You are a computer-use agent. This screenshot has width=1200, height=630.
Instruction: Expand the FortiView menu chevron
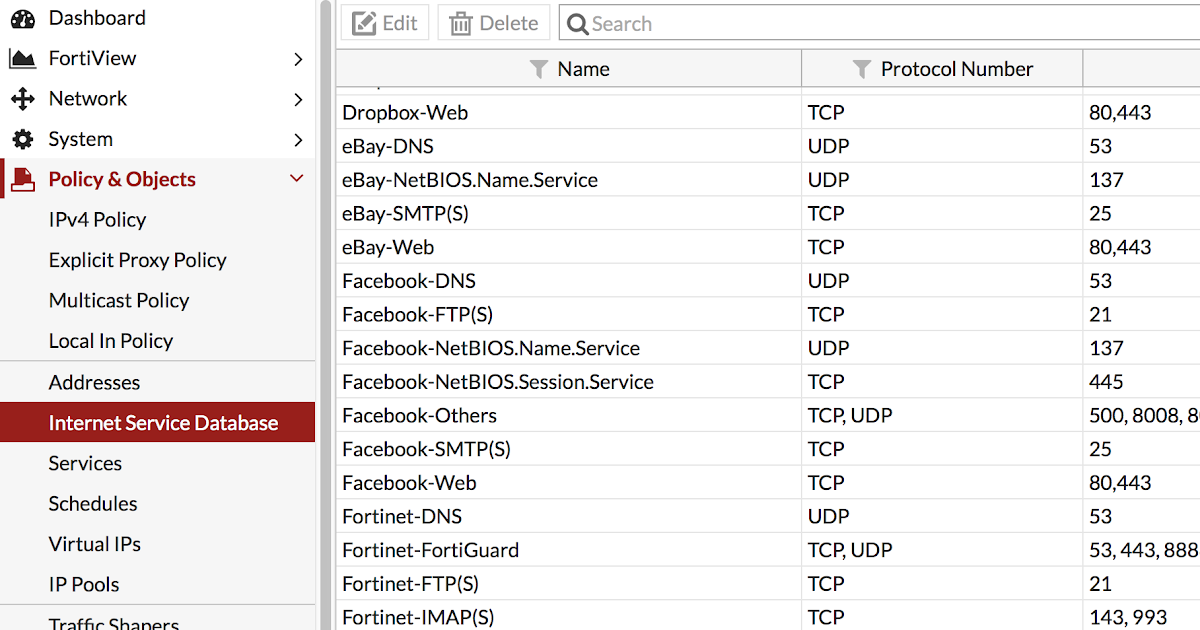click(x=298, y=59)
